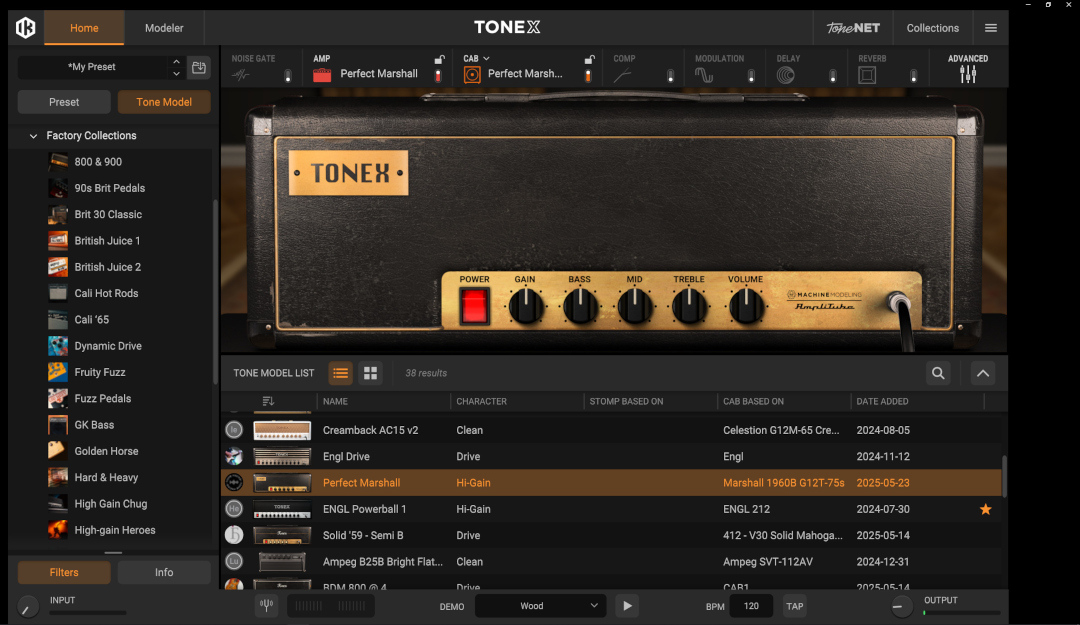Expand the CAB type dropdown arrow
The width and height of the screenshot is (1080, 625).
tap(486, 59)
